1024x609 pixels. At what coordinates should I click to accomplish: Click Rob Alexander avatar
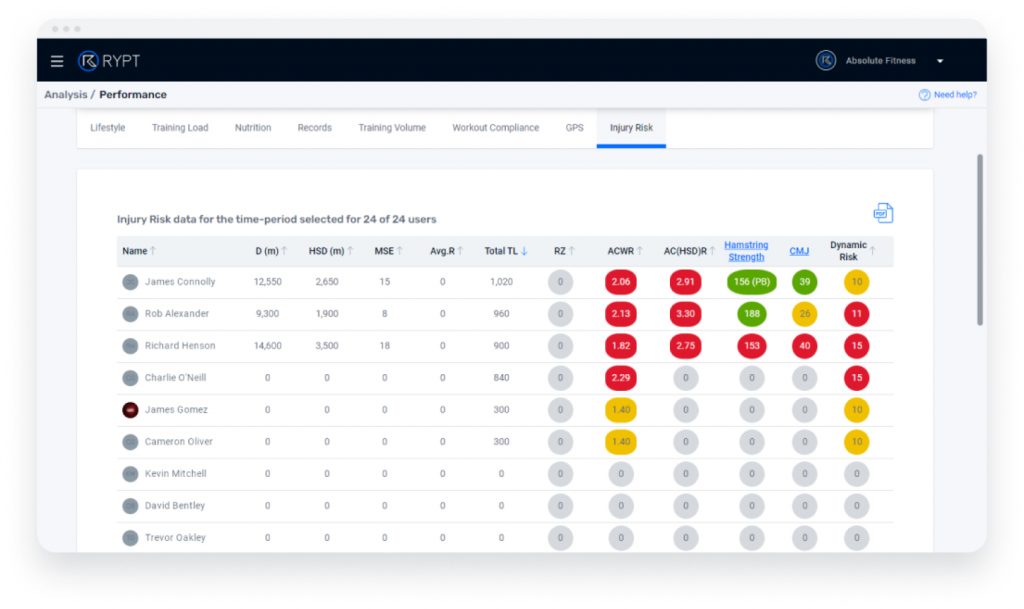[131, 314]
